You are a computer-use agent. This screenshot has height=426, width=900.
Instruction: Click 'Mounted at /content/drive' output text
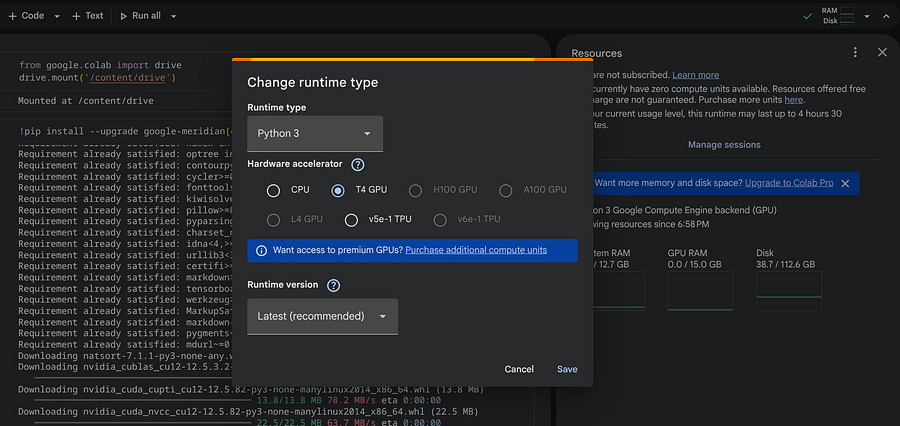pyautogui.click(x=86, y=101)
